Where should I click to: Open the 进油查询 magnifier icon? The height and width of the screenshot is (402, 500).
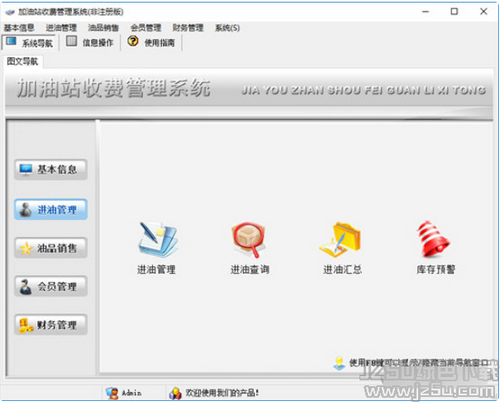249,240
